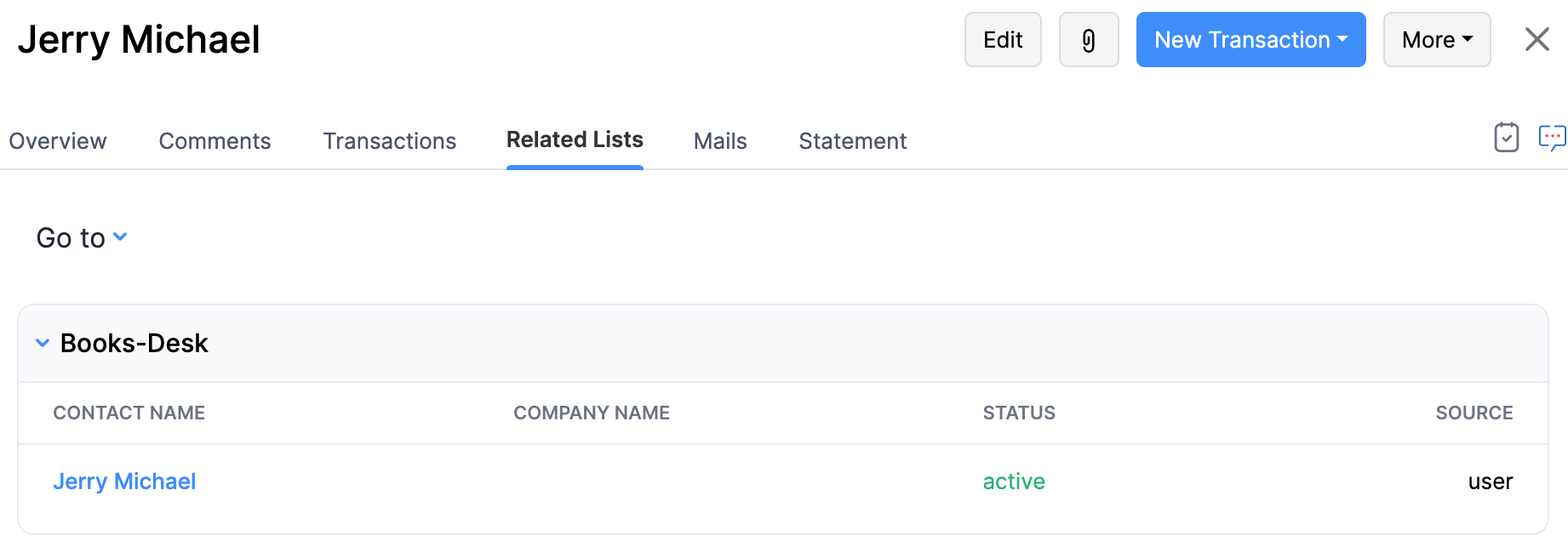Click the active status label
This screenshot has height=558, width=1568.
click(1014, 481)
